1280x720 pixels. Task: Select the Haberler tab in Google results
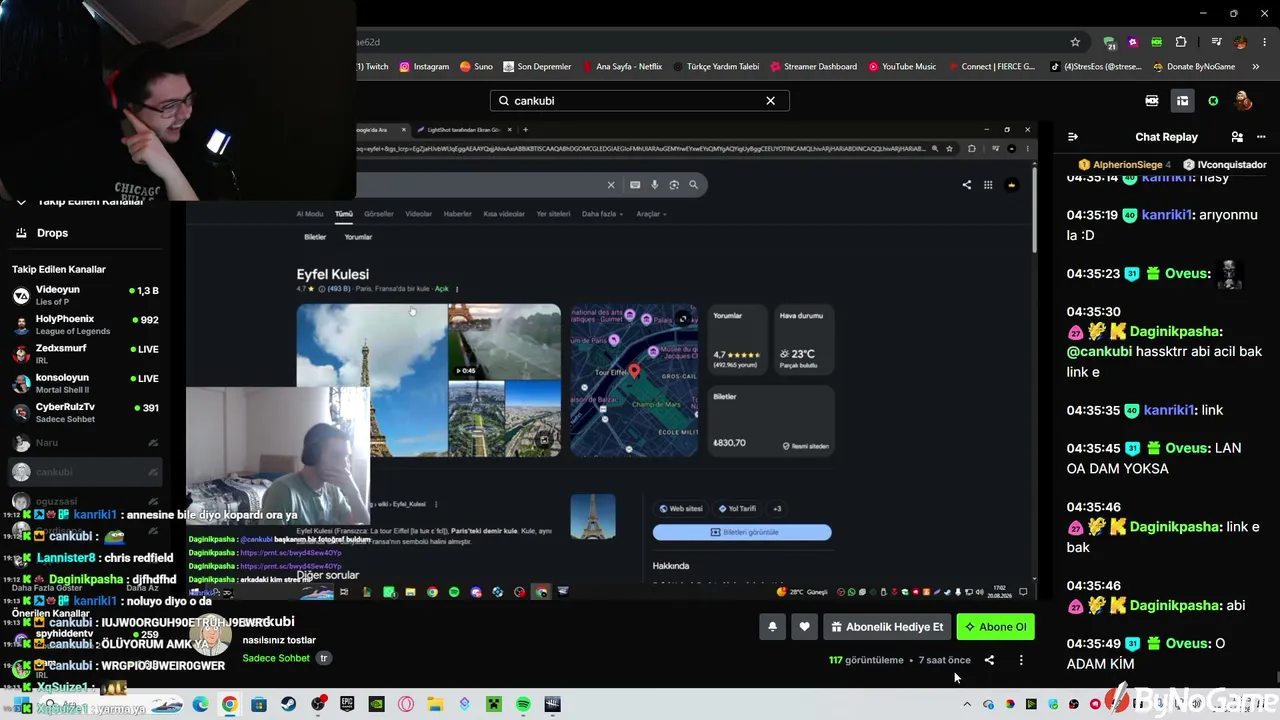[458, 214]
